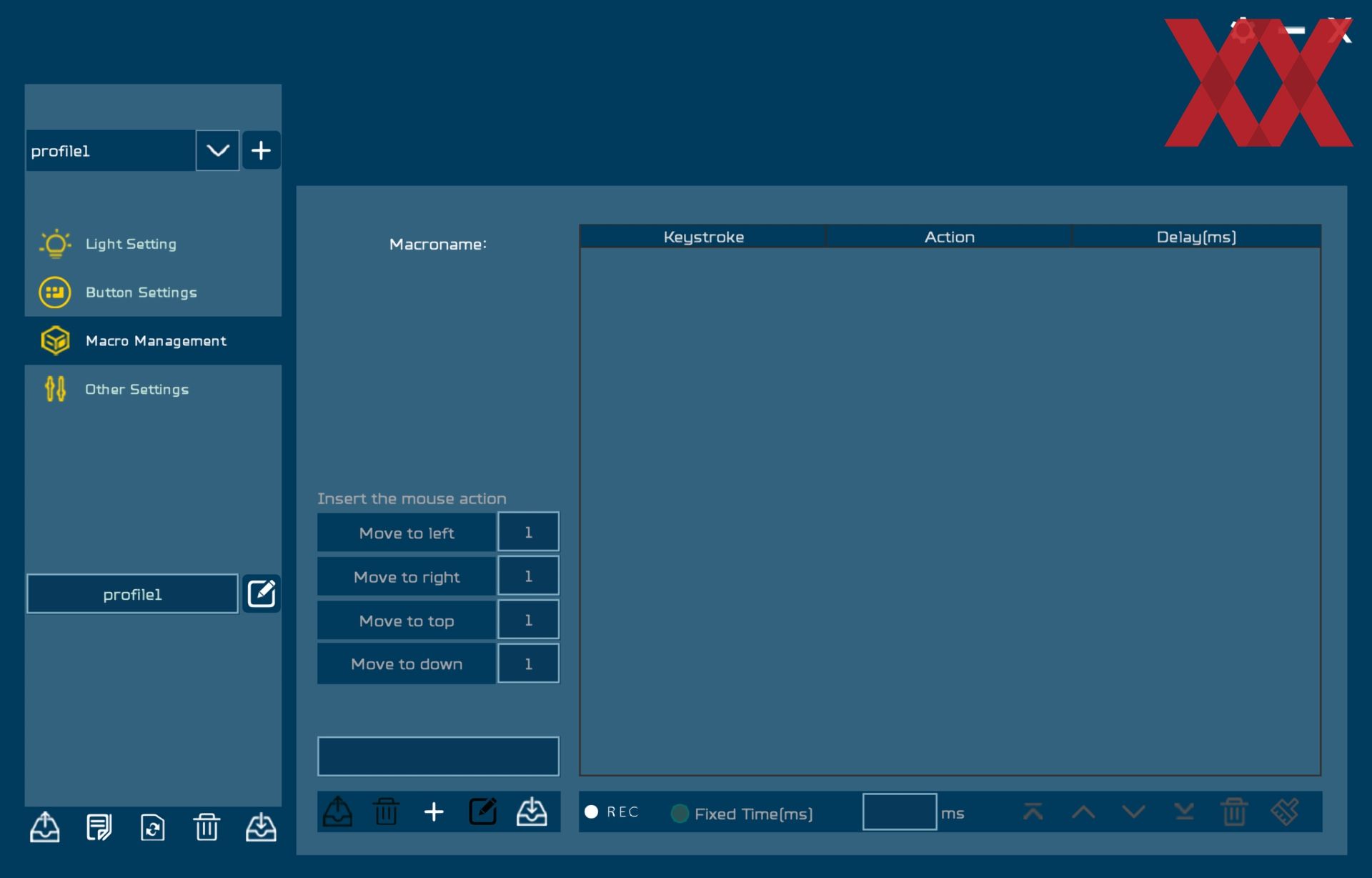Select the Macro Management section
Image resolution: width=1372 pixels, height=878 pixels.
[x=153, y=341]
